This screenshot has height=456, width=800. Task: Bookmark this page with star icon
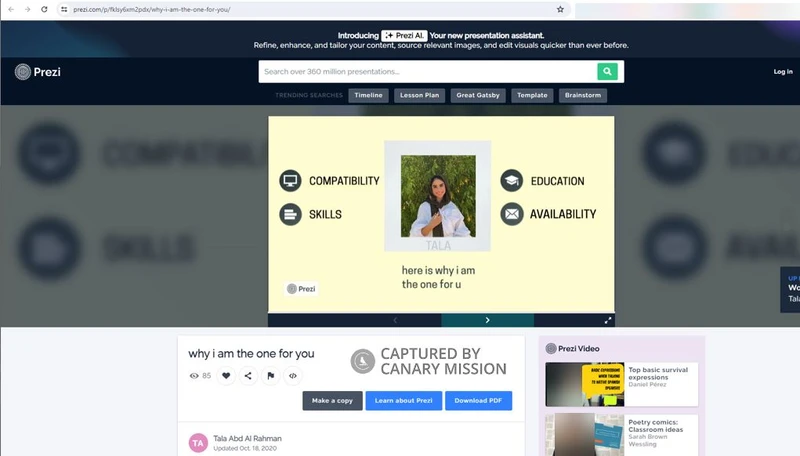(560, 9)
